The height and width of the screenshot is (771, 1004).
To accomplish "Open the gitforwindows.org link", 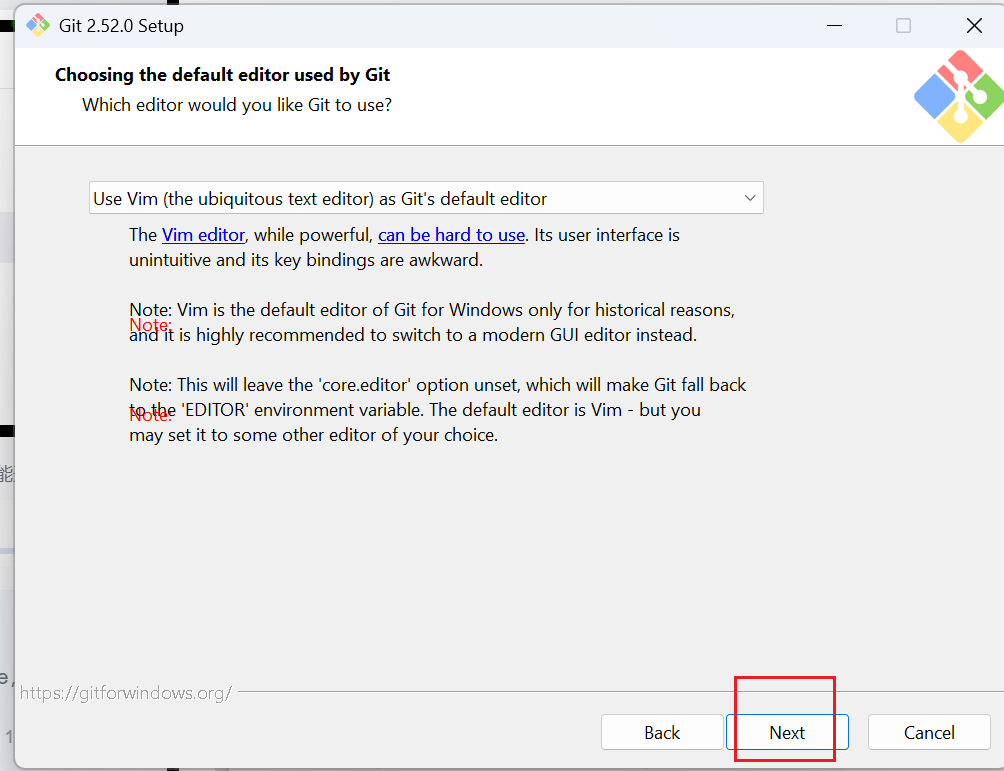I will 126,693.
